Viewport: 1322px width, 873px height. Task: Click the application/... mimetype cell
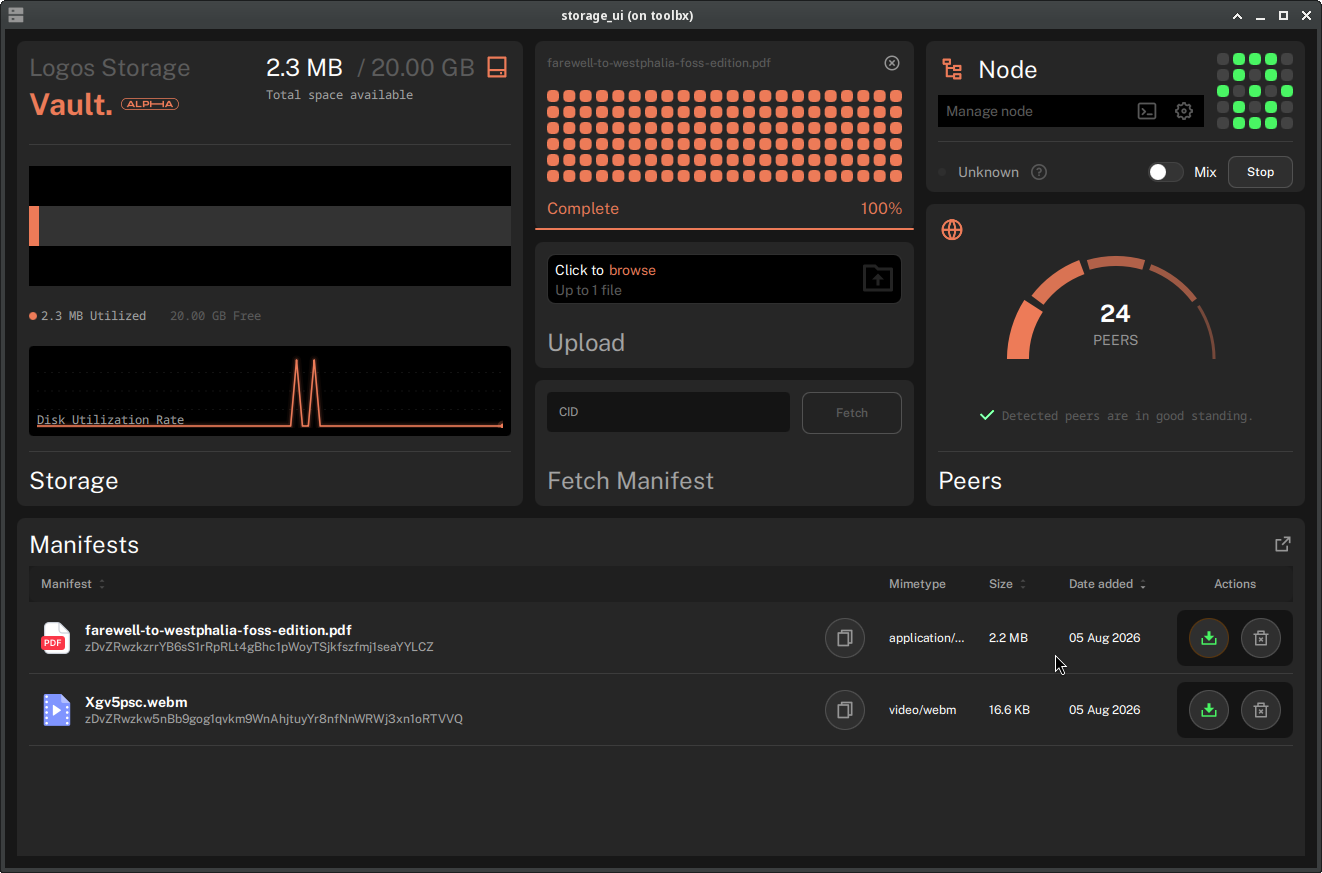[927, 638]
